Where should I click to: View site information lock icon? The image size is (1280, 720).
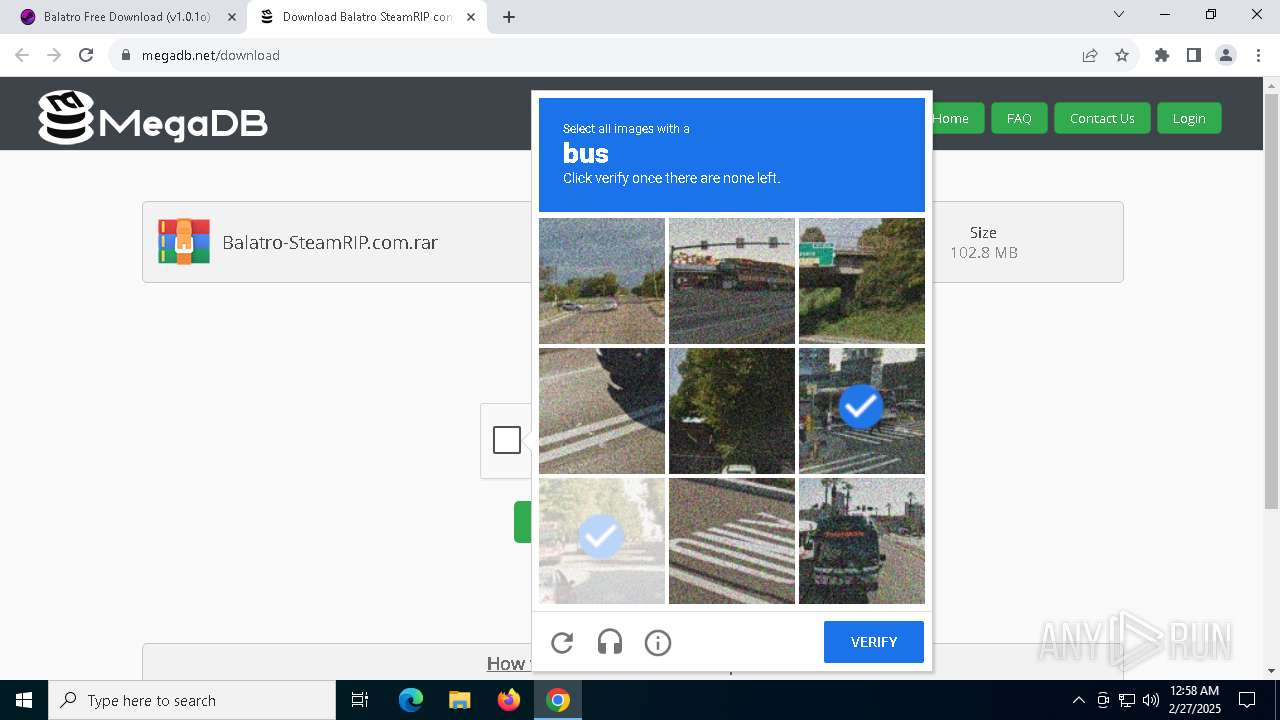tap(126, 55)
